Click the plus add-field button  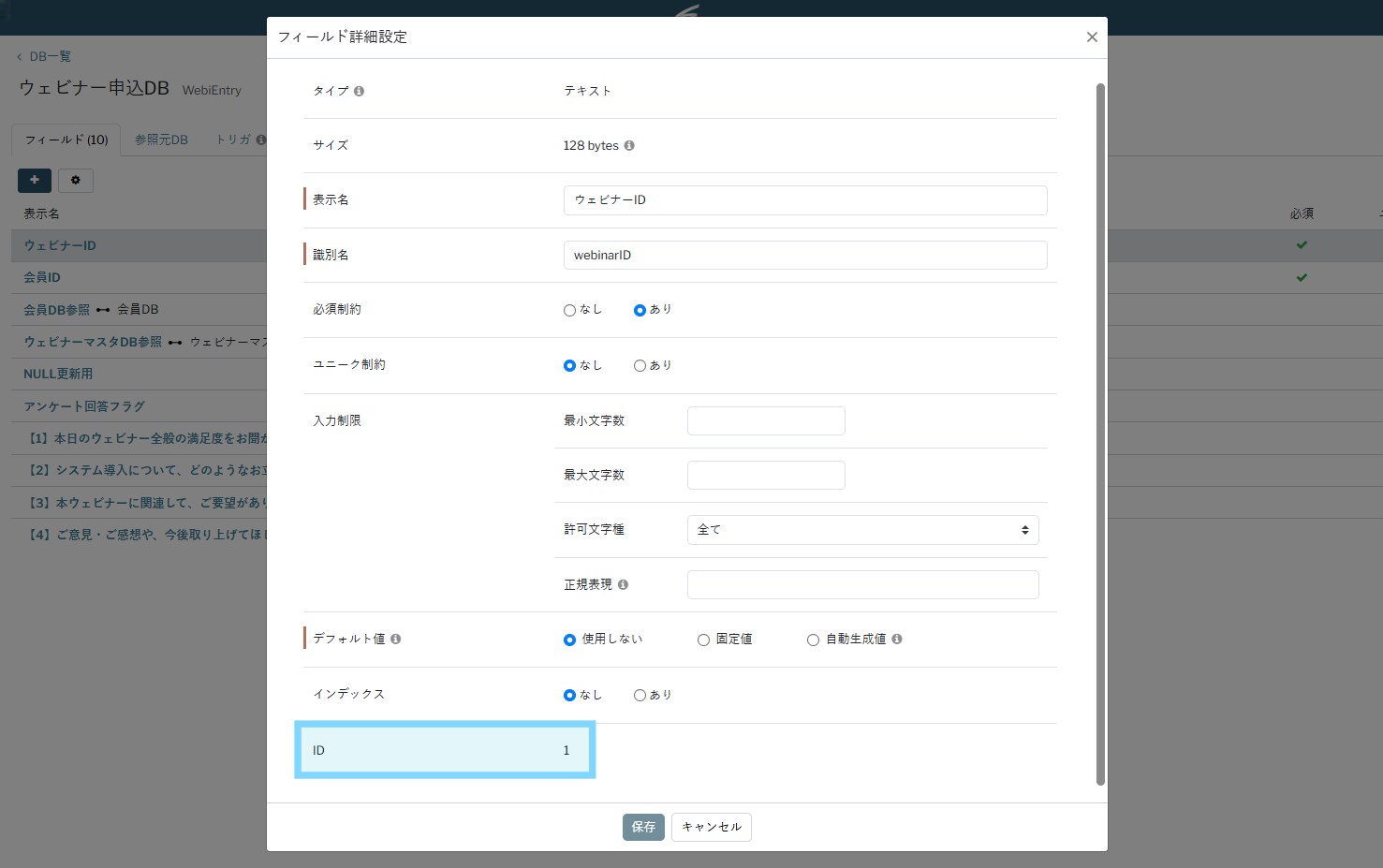coord(35,180)
